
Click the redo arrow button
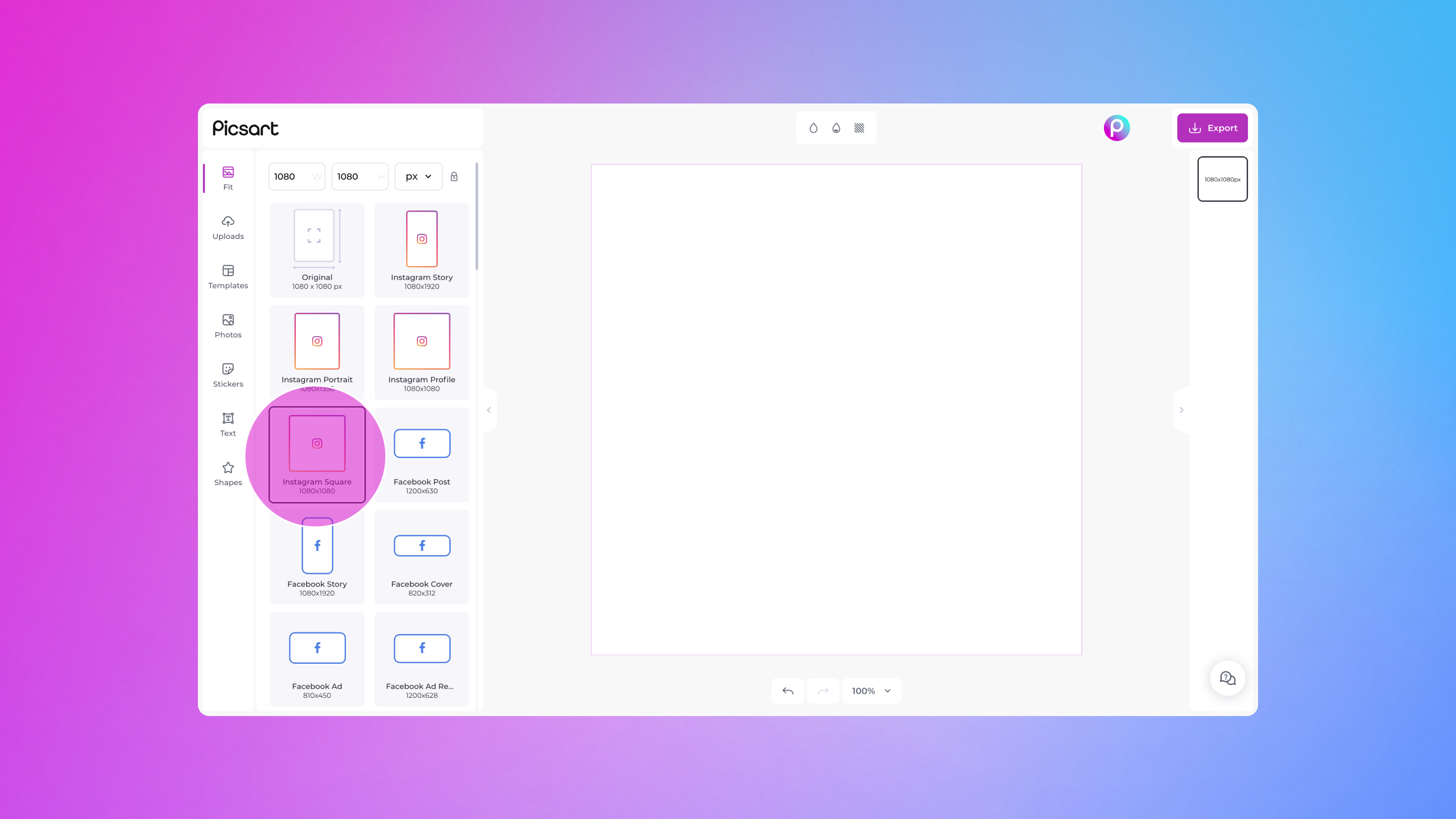[823, 691]
